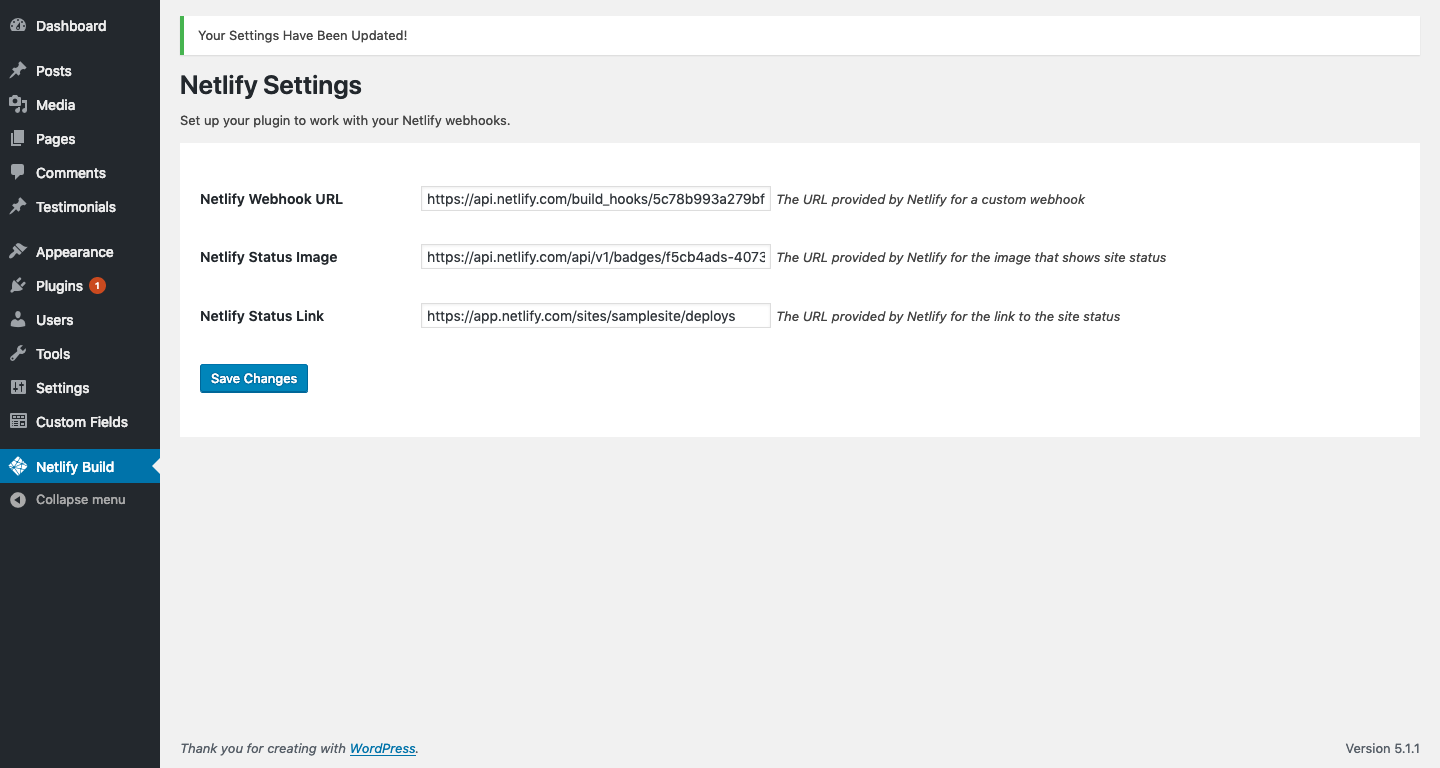Focus the Netlify Webhook URL field
Viewport: 1440px width, 768px height.
[x=596, y=199]
